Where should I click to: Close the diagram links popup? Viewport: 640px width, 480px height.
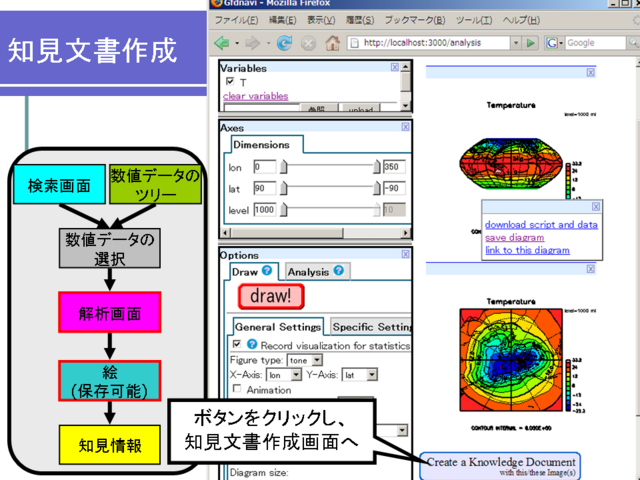tap(596, 207)
